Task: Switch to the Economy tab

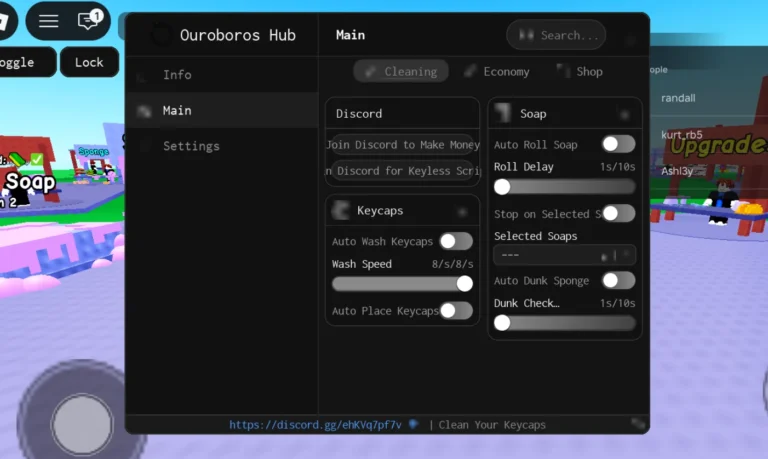Action: tap(497, 72)
